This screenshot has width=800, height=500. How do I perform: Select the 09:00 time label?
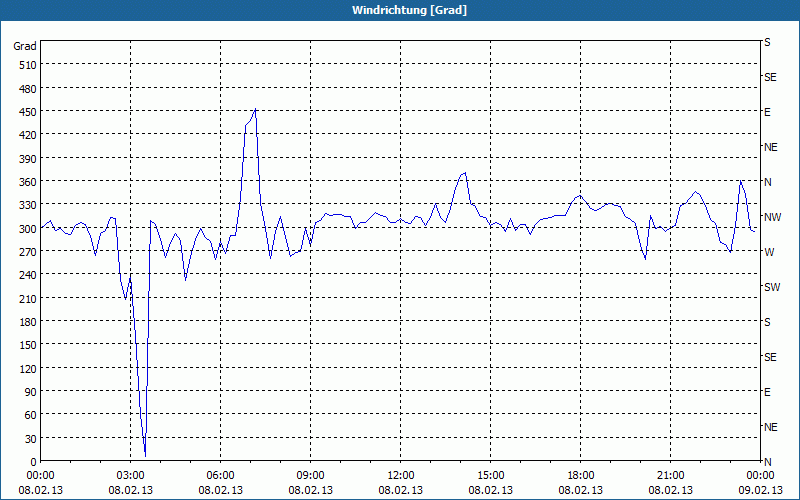(310, 476)
